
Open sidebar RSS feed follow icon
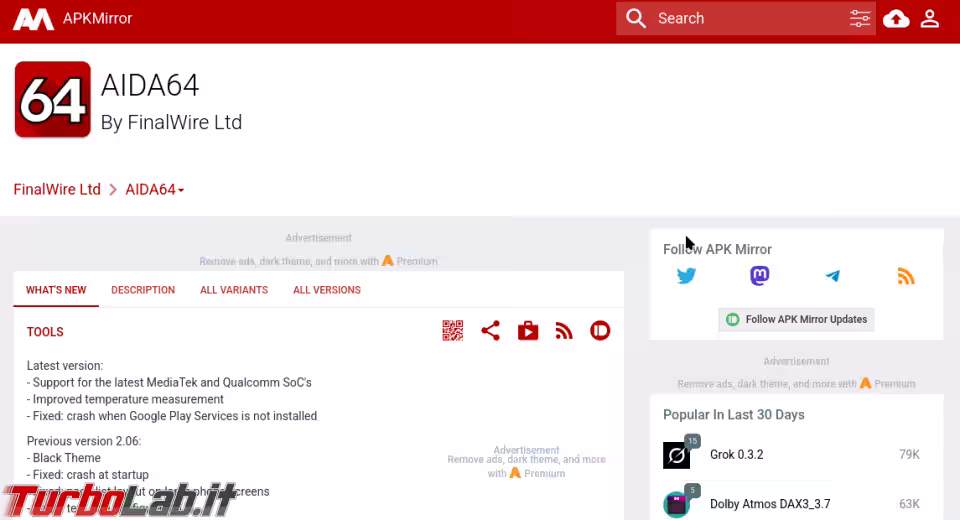click(x=906, y=276)
